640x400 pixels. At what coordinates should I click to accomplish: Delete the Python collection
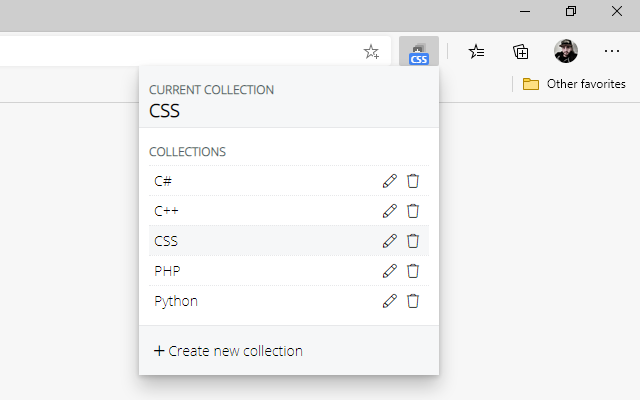[x=413, y=301]
